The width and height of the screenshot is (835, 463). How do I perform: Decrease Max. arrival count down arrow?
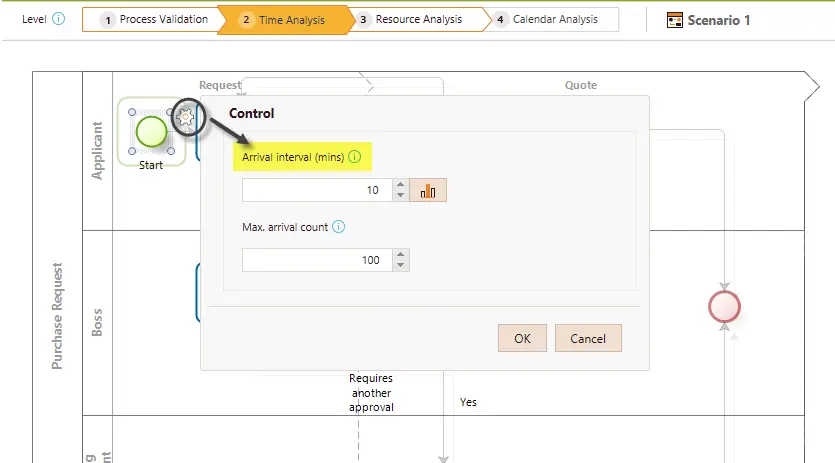point(400,265)
